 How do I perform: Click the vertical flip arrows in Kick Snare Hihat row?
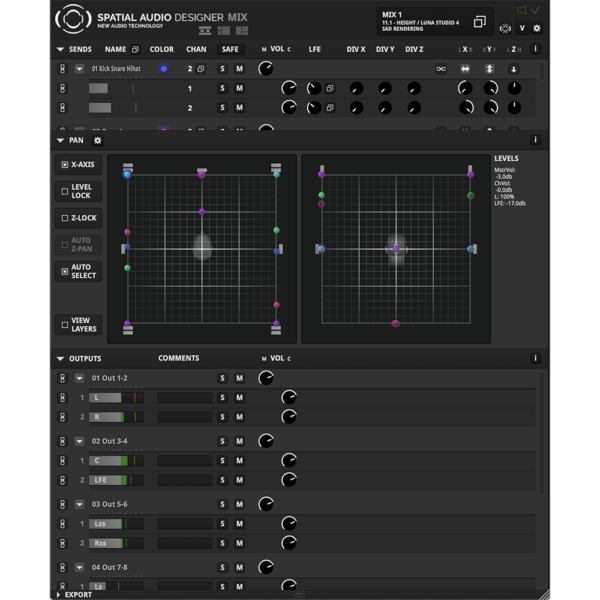489,69
